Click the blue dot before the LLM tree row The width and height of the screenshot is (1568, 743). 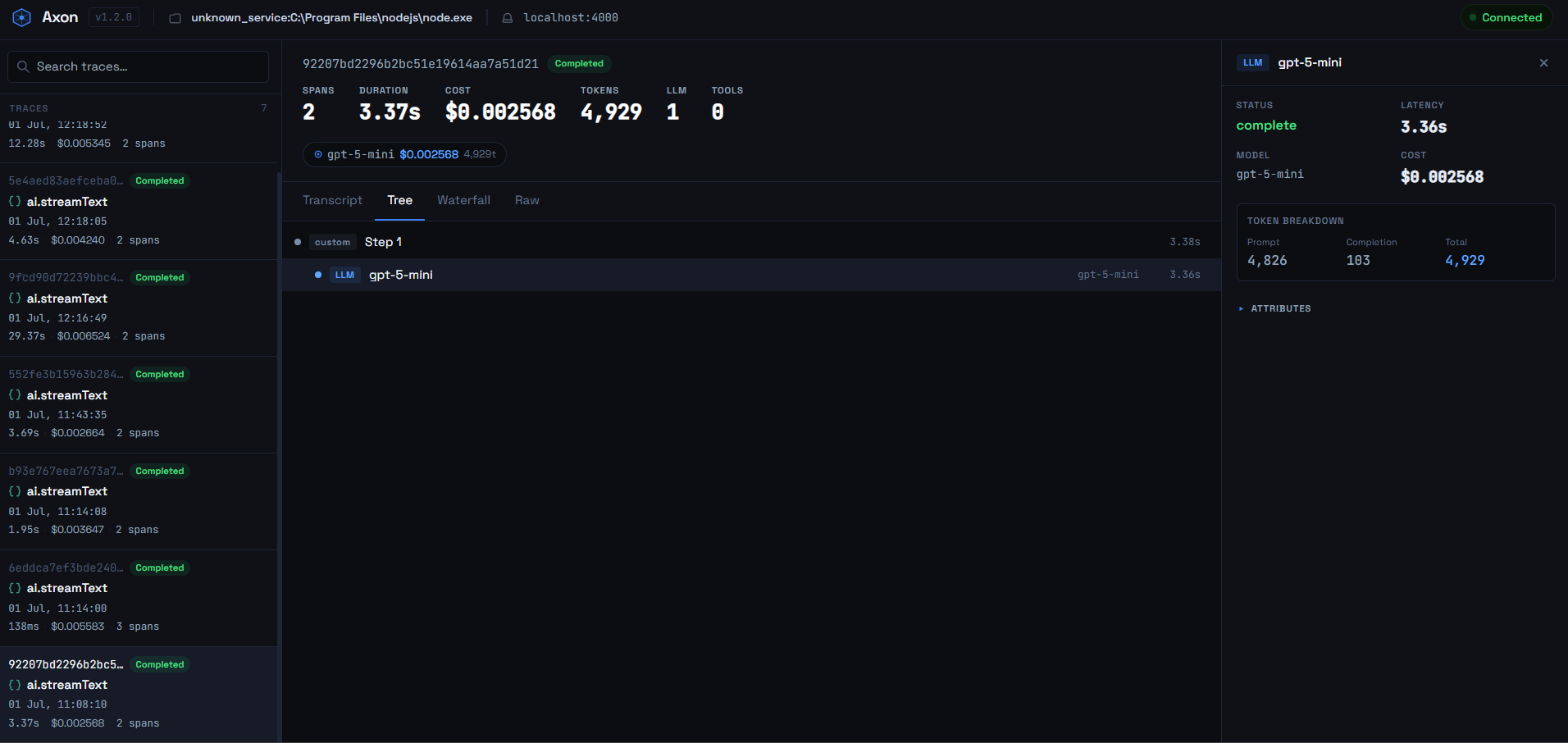point(318,275)
